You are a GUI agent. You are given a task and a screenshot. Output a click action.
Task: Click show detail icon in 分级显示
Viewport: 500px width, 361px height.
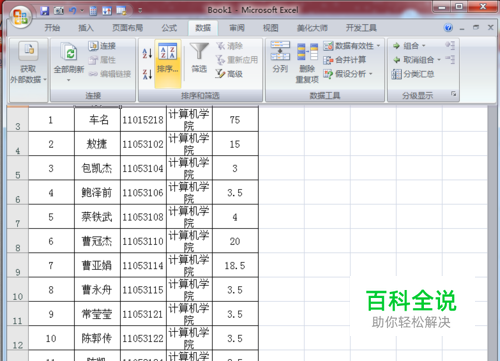pyautogui.click(x=450, y=45)
